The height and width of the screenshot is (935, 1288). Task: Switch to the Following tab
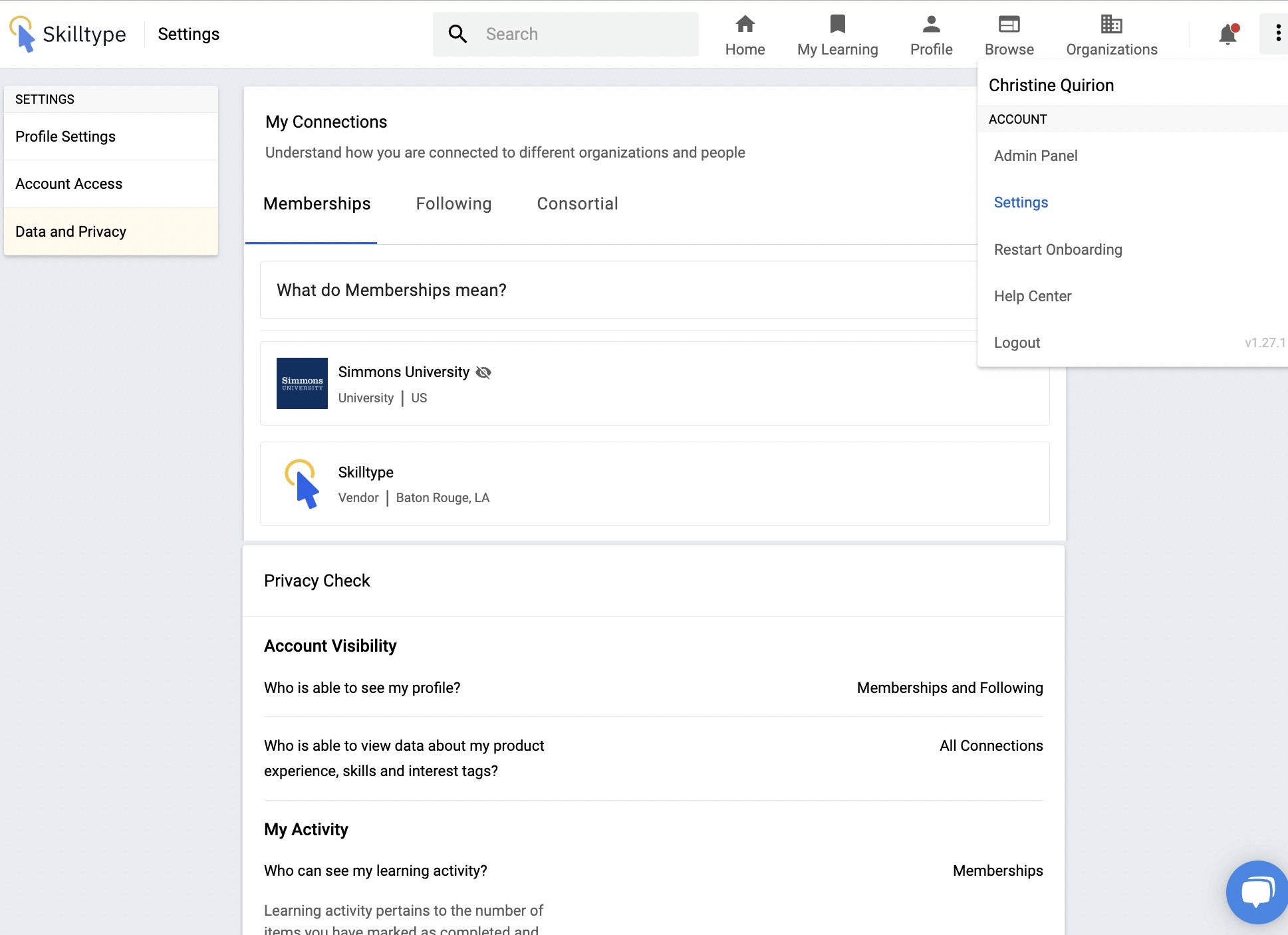pos(453,203)
